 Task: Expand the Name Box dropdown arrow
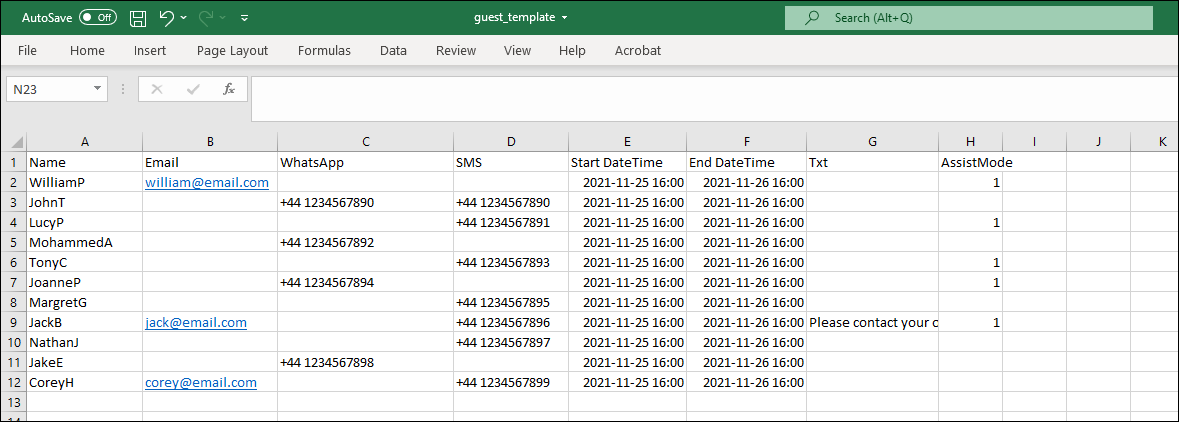(x=97, y=89)
